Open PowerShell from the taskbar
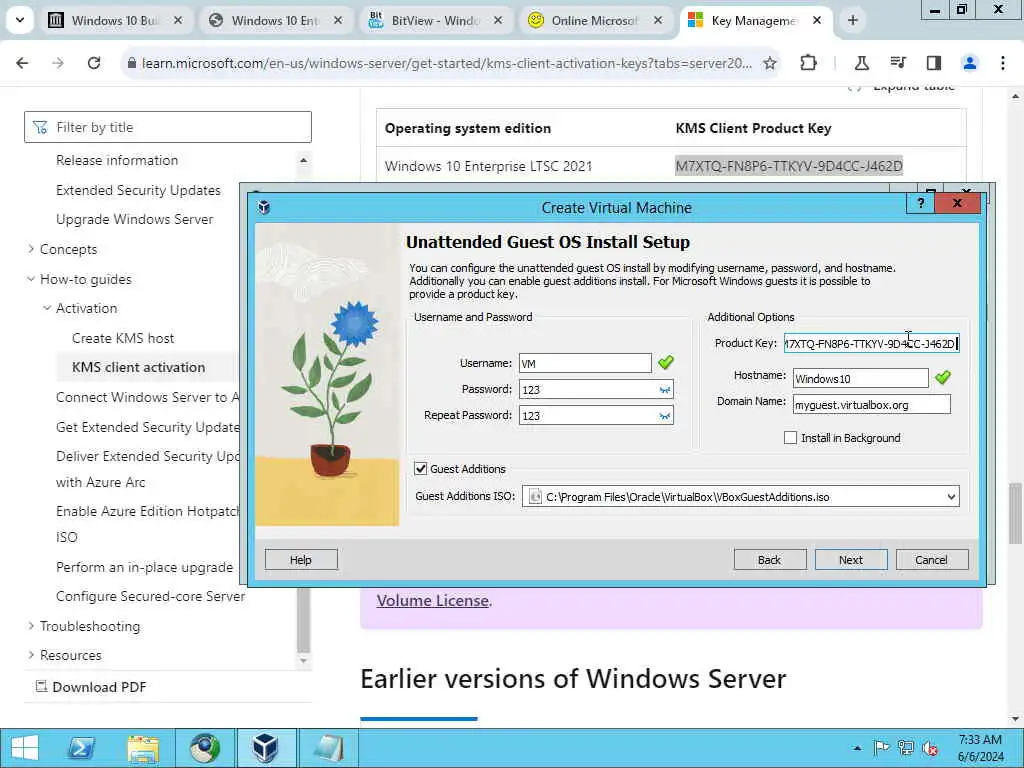Image resolution: width=1024 pixels, height=768 pixels. tap(82, 748)
